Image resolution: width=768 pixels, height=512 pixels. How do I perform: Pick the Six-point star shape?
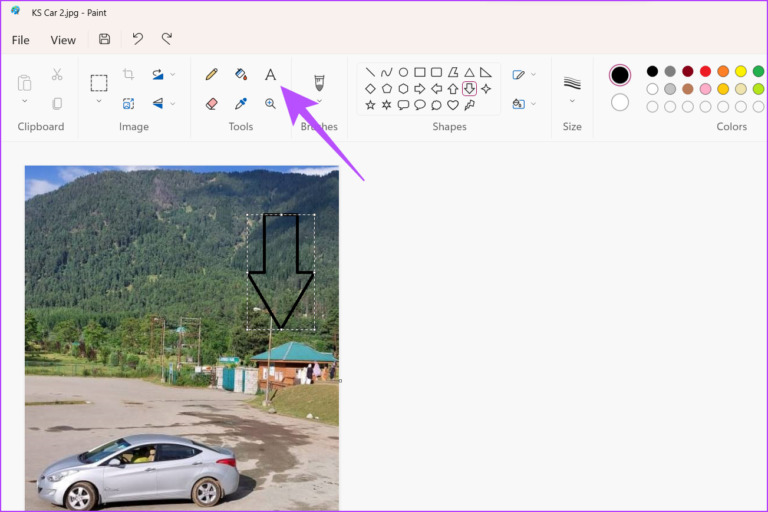pyautogui.click(x=386, y=105)
